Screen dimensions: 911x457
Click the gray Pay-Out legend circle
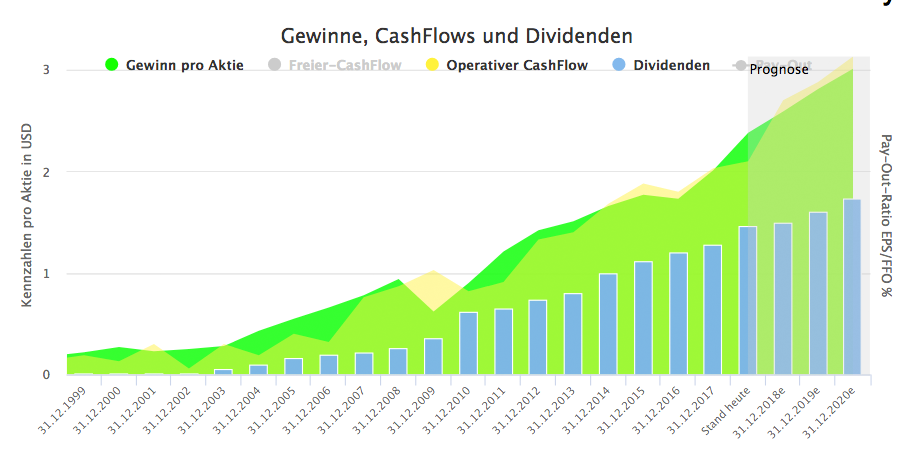coord(740,66)
